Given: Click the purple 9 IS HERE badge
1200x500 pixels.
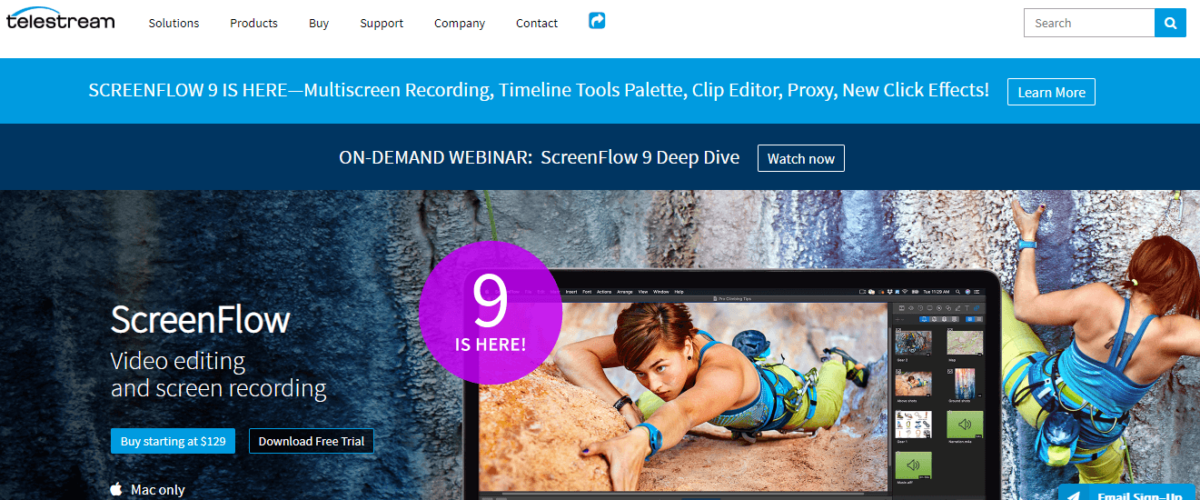Looking at the screenshot, I should point(490,313).
